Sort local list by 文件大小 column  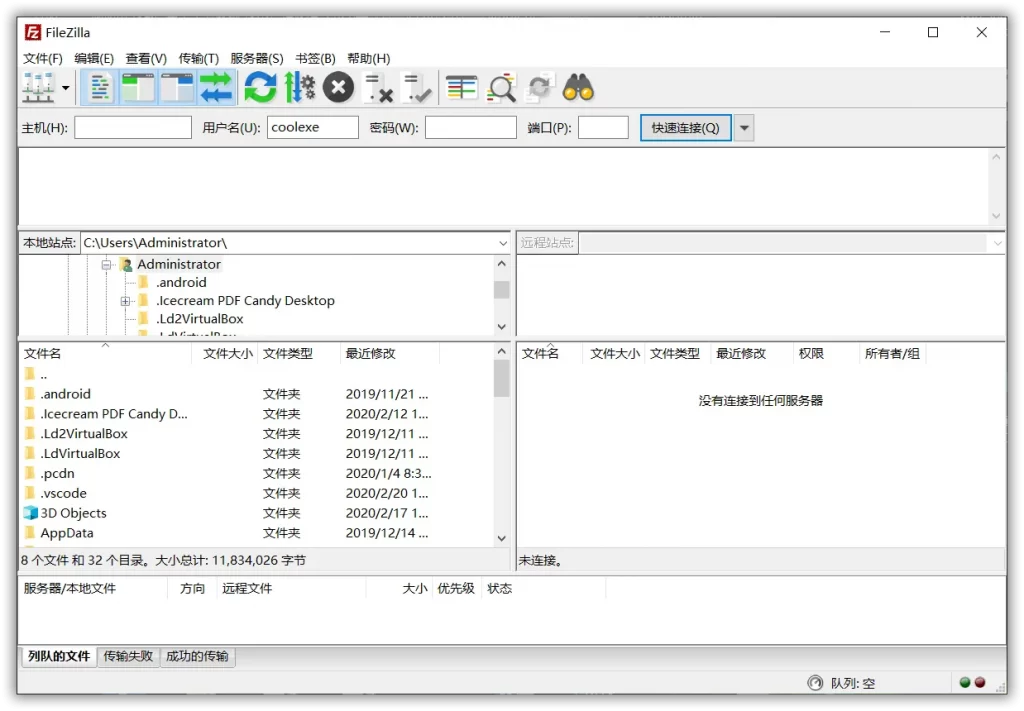[x=226, y=353]
